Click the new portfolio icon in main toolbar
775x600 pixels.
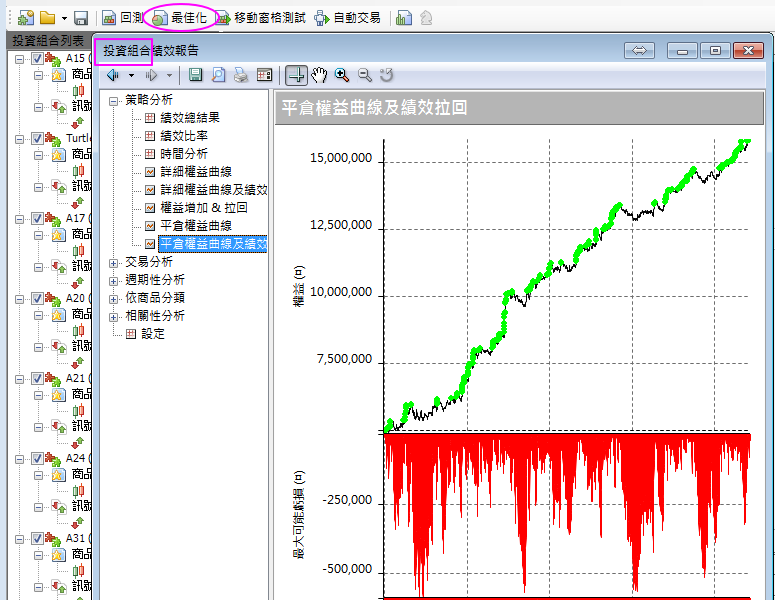pyautogui.click(x=26, y=18)
